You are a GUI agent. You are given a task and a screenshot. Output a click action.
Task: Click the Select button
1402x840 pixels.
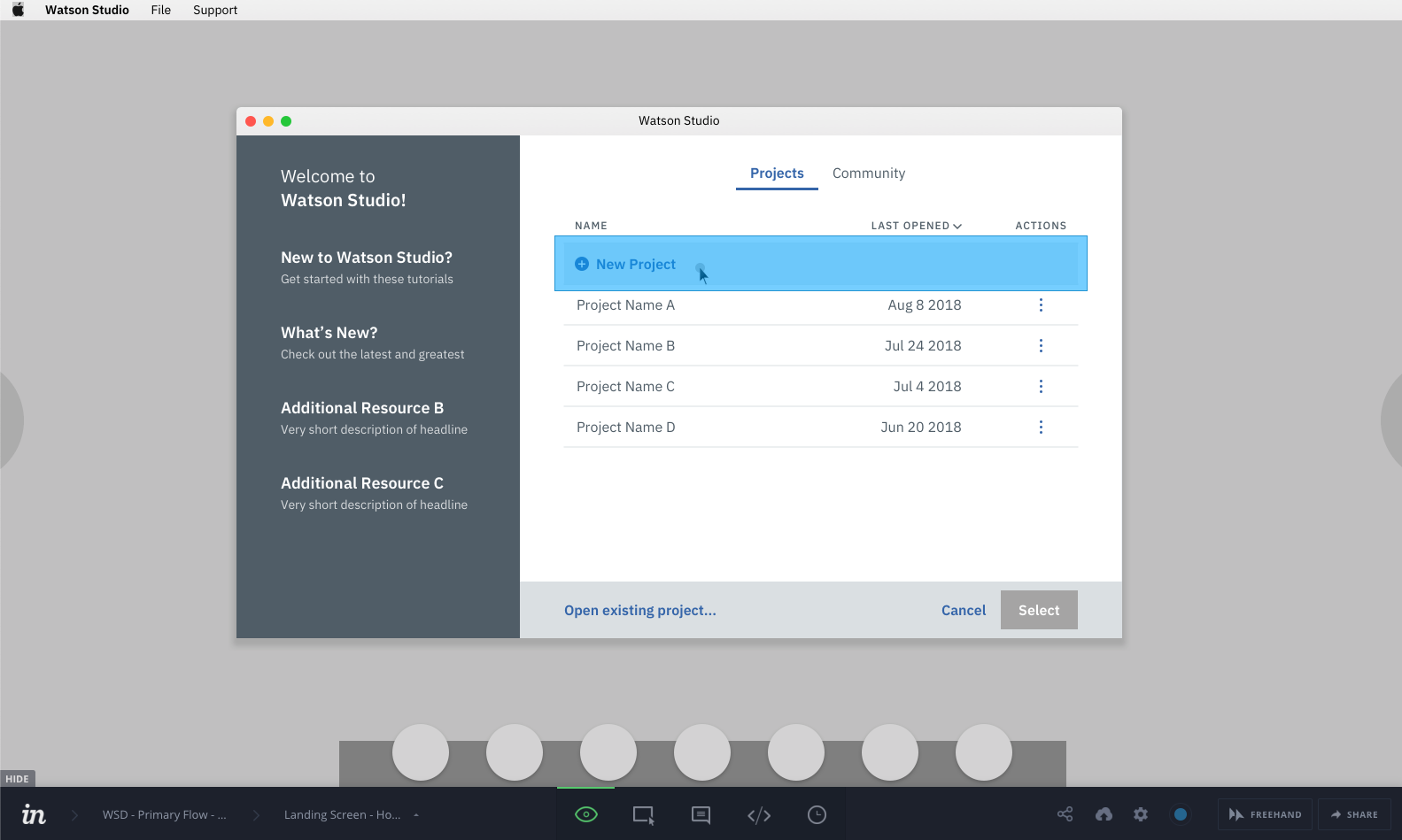point(1039,610)
